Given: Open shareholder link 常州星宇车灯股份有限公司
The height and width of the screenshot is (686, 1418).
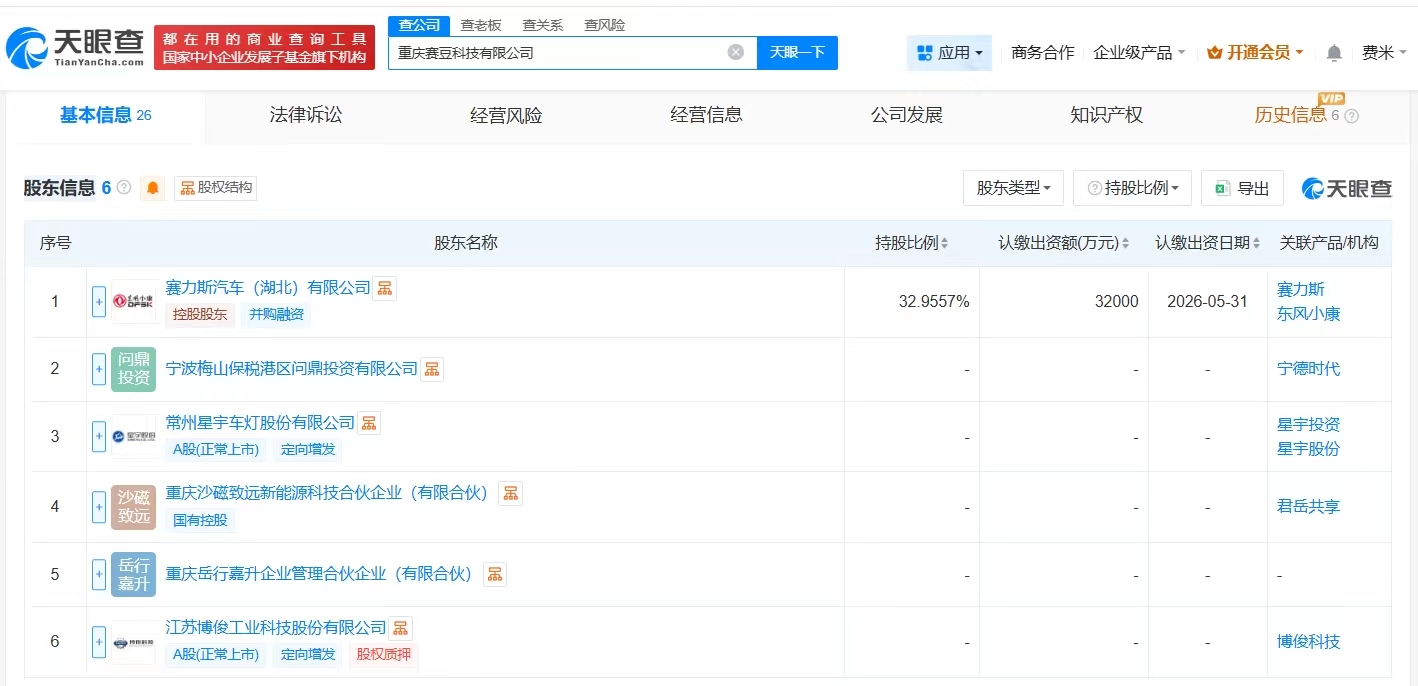Looking at the screenshot, I should 260,423.
